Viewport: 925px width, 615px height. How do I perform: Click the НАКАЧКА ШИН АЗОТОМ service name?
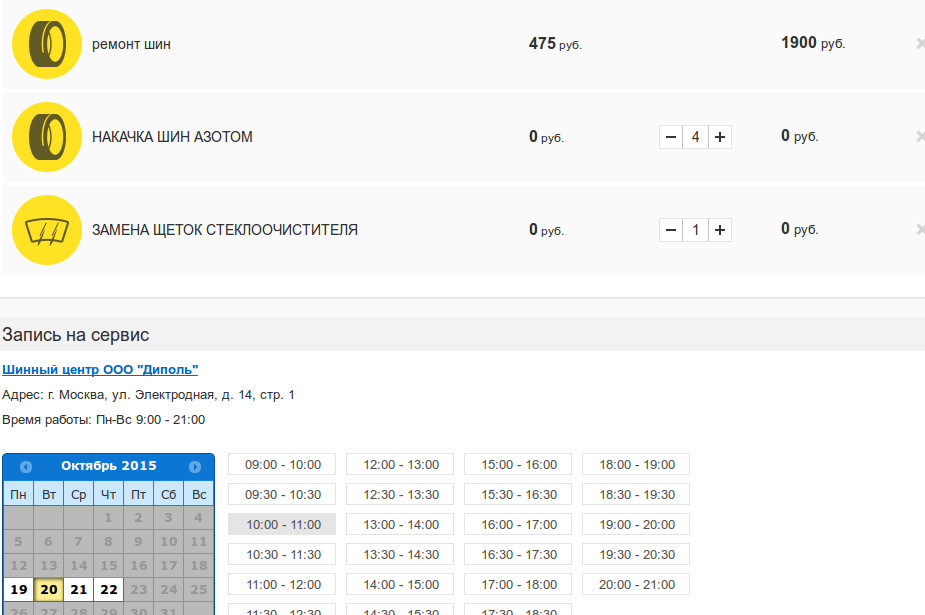(x=172, y=137)
